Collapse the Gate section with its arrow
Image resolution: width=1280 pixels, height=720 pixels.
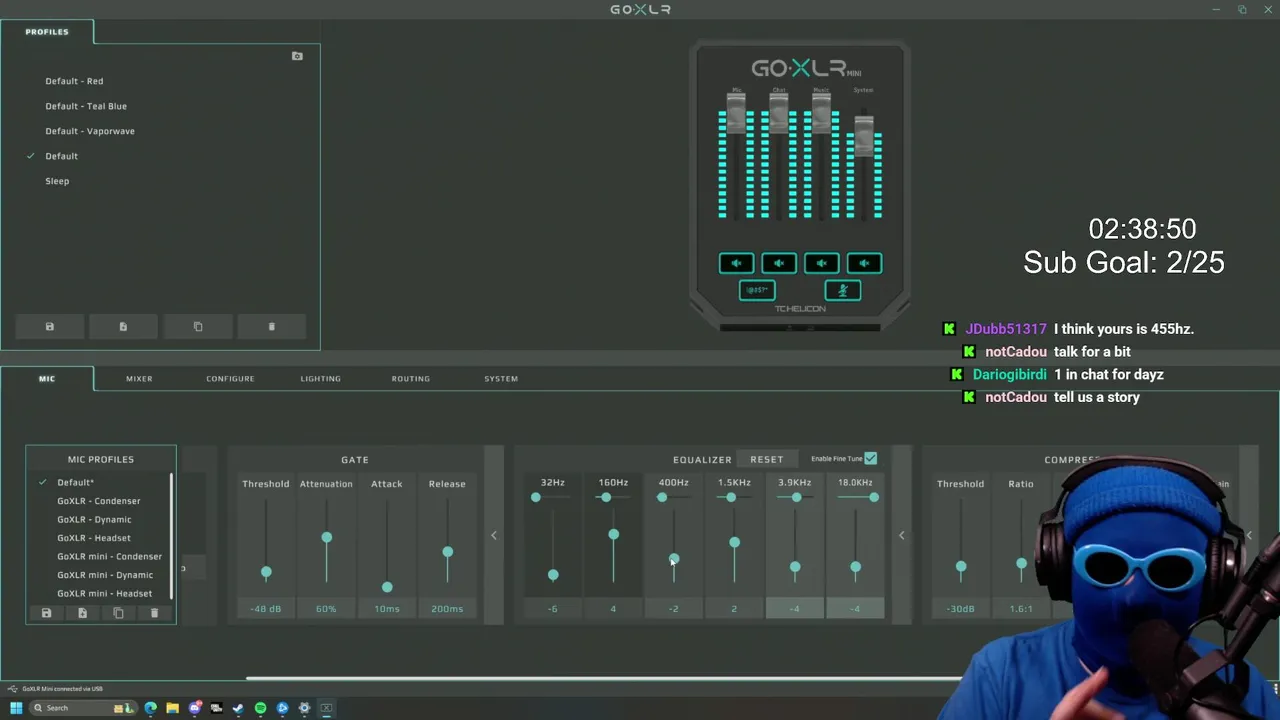pyautogui.click(x=493, y=535)
